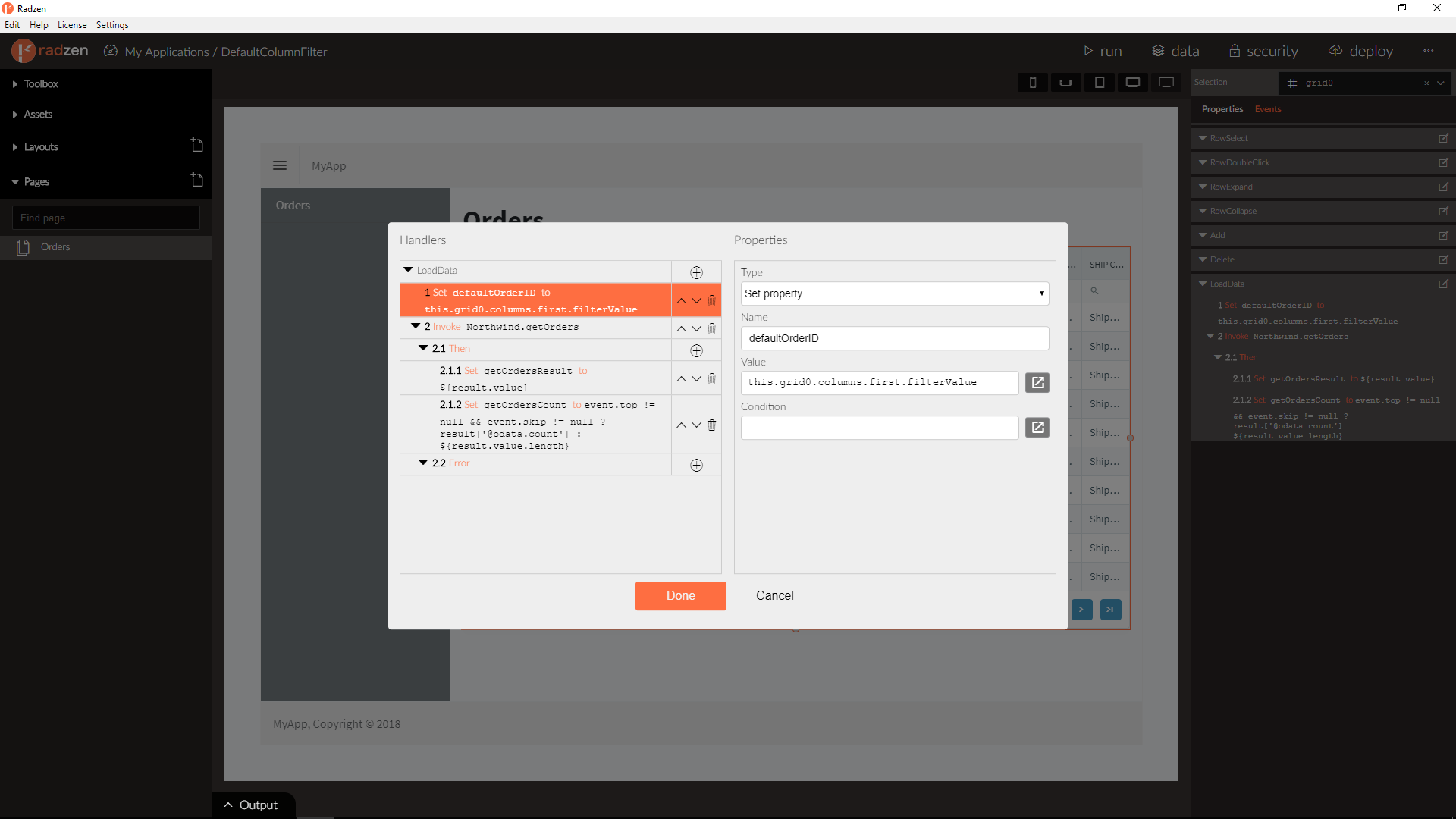Image resolution: width=1456 pixels, height=819 pixels.
Task: Open expression editor for Condition field
Action: (1037, 428)
